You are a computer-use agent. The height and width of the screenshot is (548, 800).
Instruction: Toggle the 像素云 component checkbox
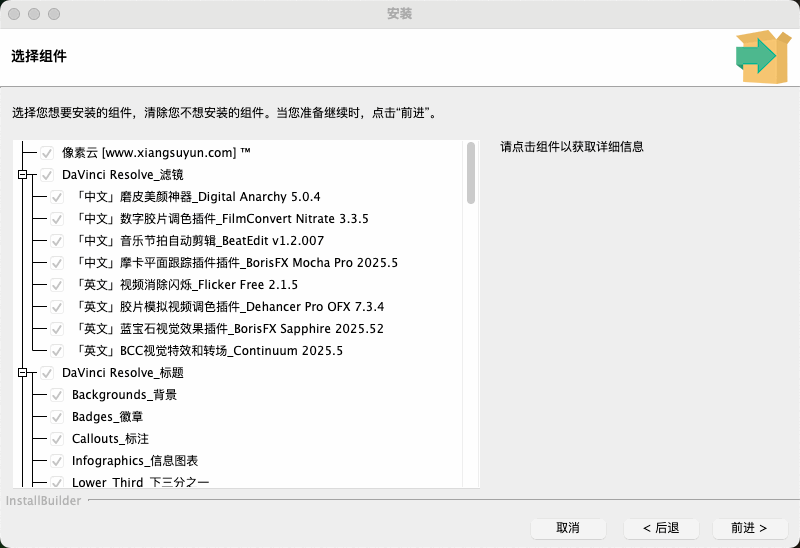[47, 153]
